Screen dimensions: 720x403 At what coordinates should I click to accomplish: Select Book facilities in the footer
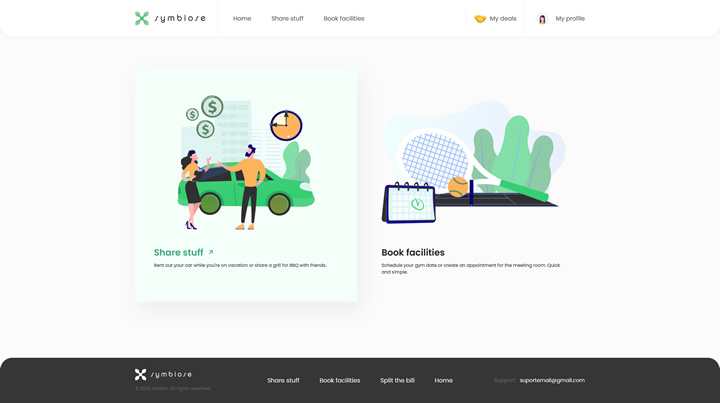pyautogui.click(x=340, y=381)
